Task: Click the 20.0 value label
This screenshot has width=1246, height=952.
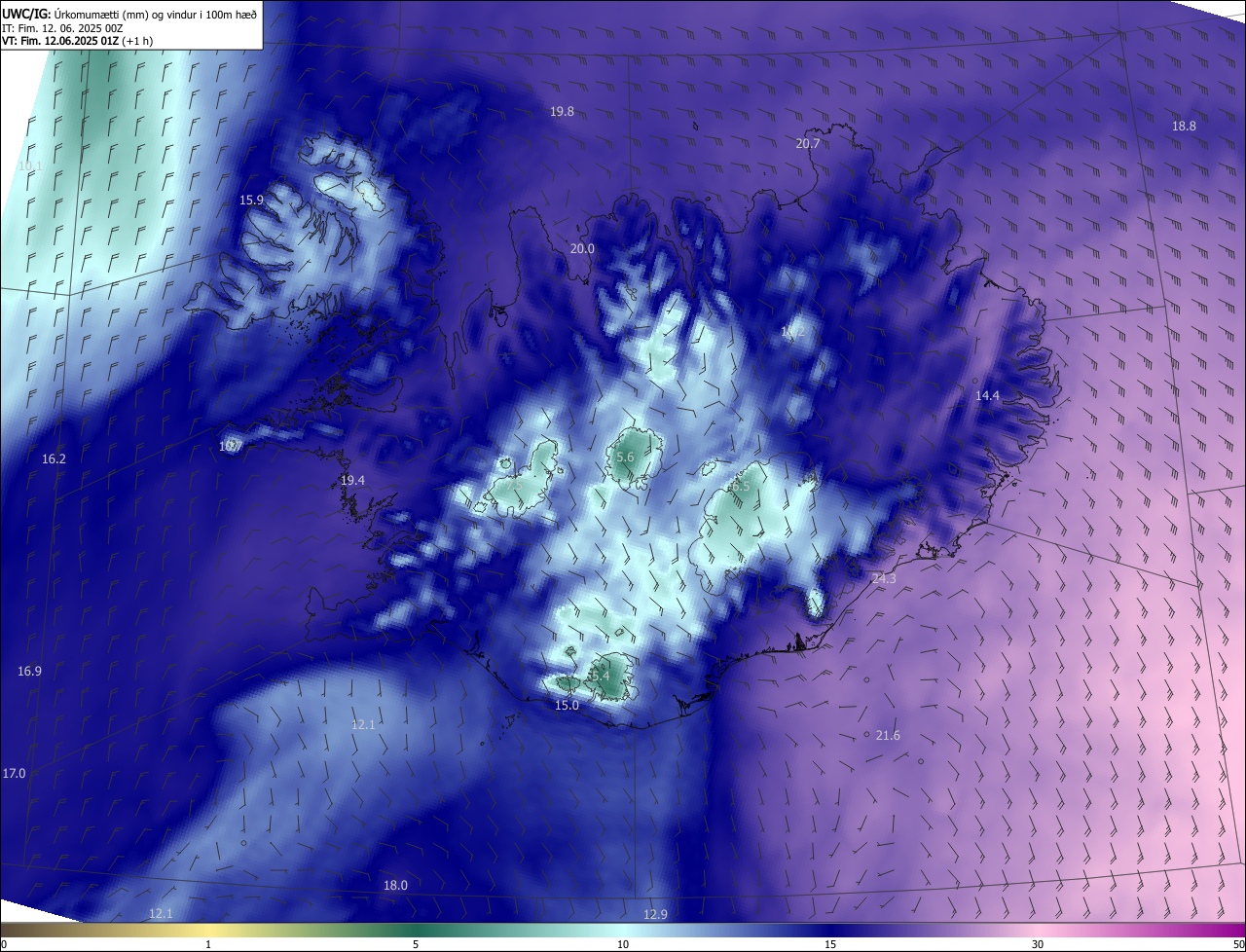Action: click(582, 249)
